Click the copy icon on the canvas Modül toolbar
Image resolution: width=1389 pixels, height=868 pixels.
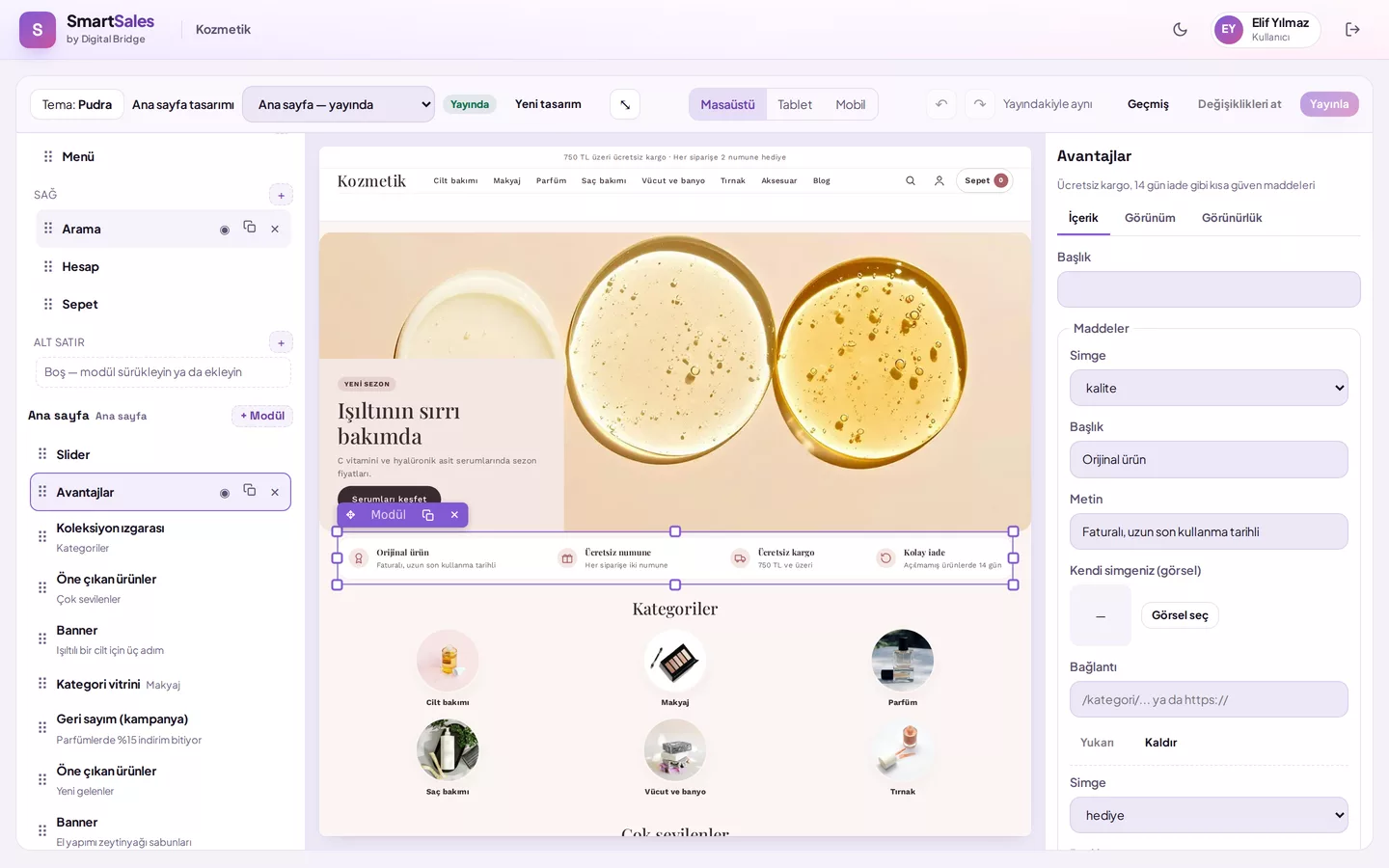(x=428, y=515)
